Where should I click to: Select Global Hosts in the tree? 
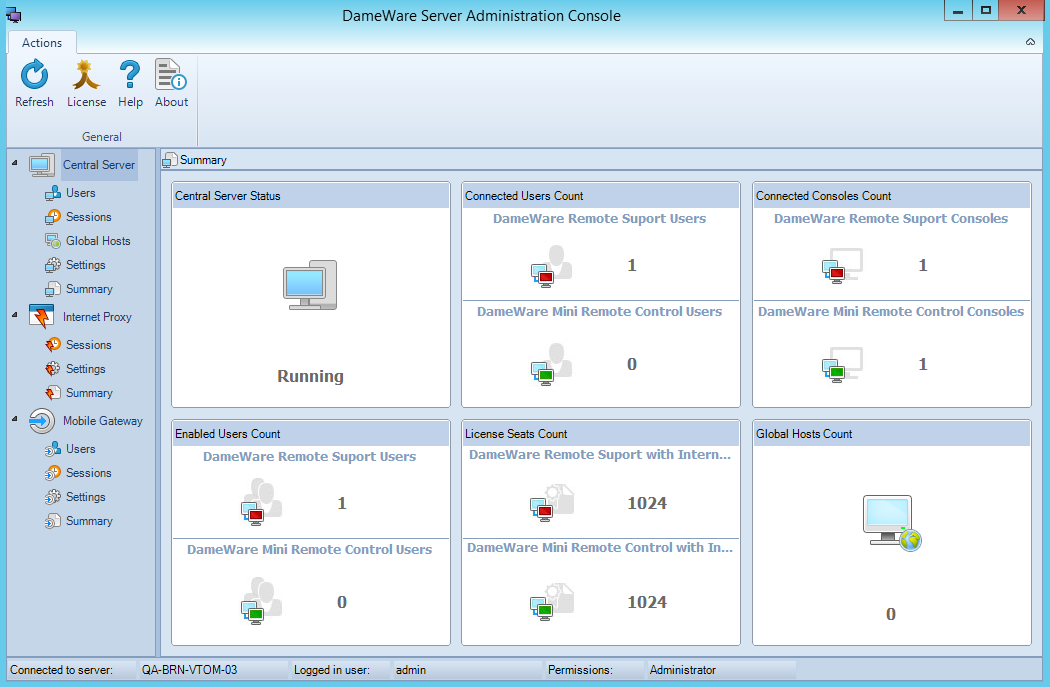pyautogui.click(x=97, y=241)
